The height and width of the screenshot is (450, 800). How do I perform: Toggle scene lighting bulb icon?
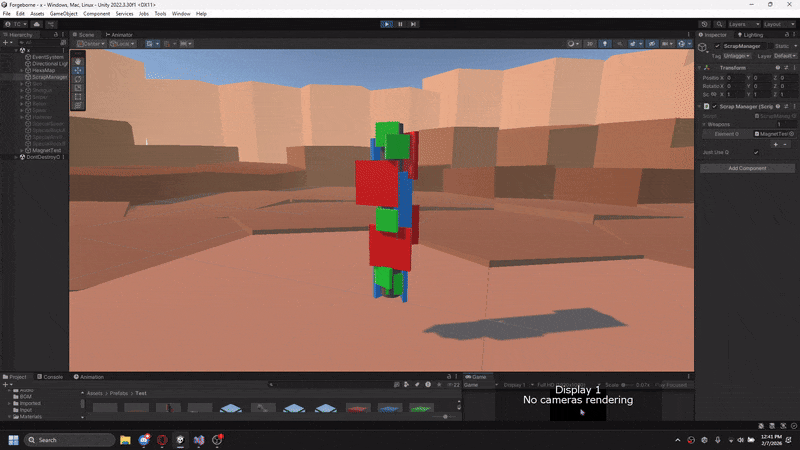click(605, 44)
